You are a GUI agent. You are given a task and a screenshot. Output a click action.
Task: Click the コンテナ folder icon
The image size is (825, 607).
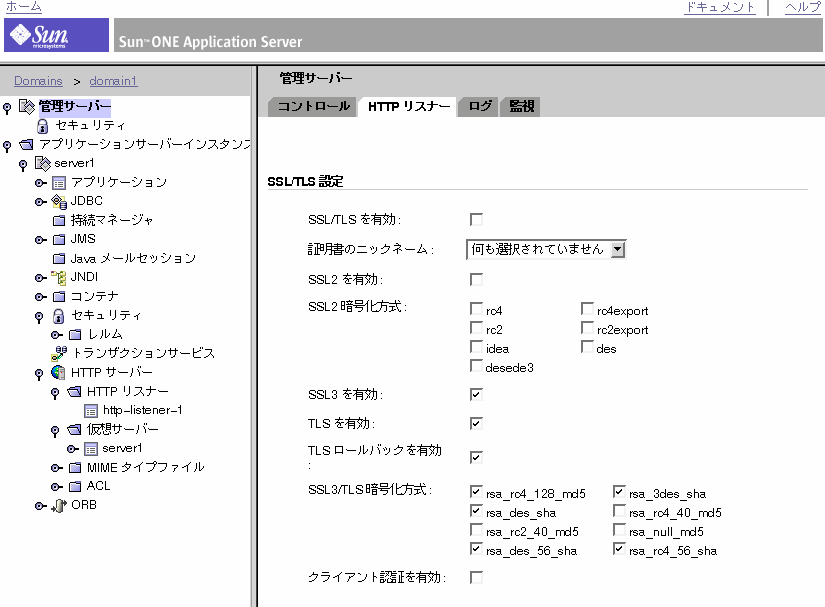tap(59, 297)
